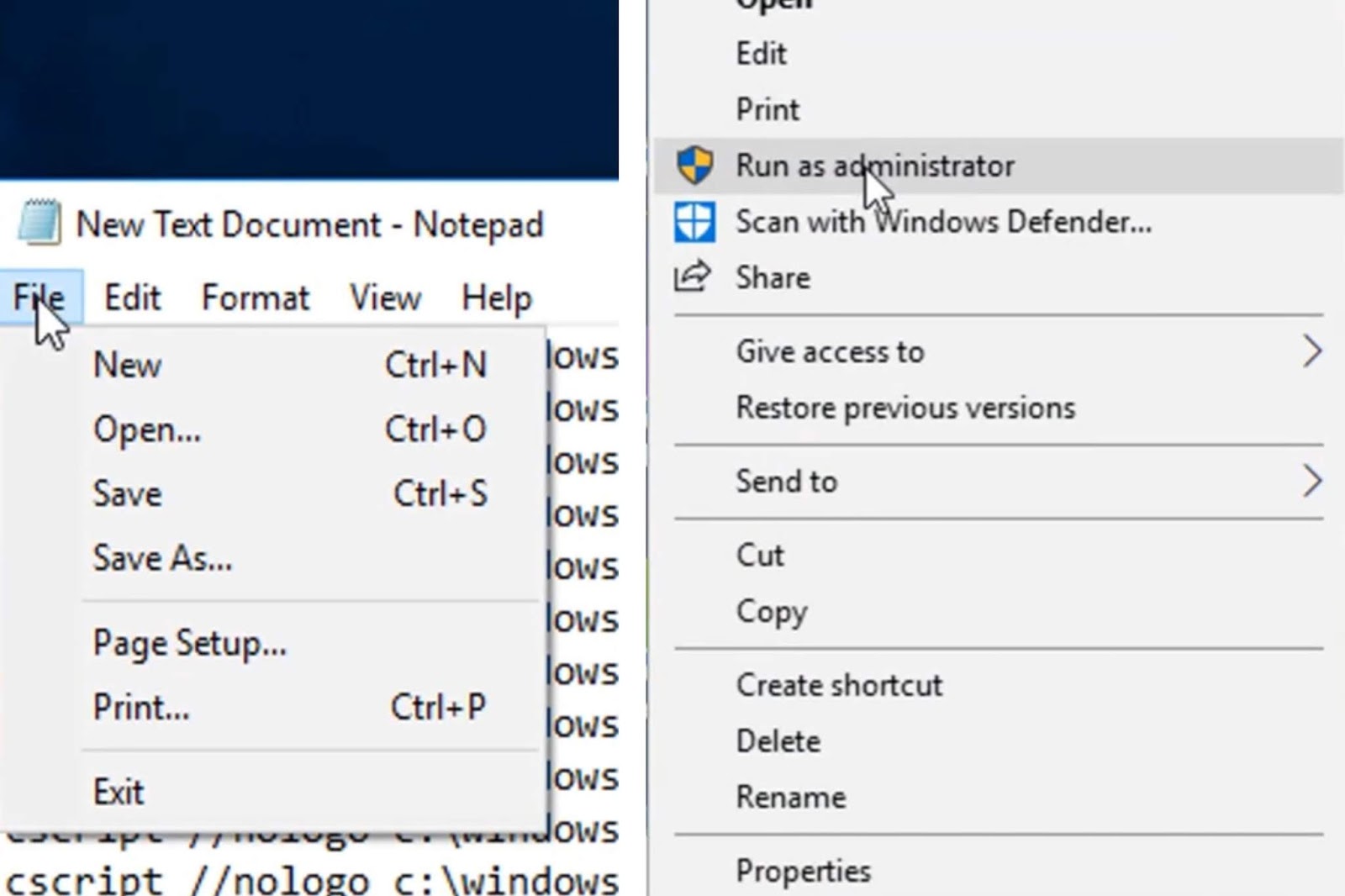This screenshot has height=896, width=1345.
Task: Choose Print in the context menu
Action: click(998, 109)
